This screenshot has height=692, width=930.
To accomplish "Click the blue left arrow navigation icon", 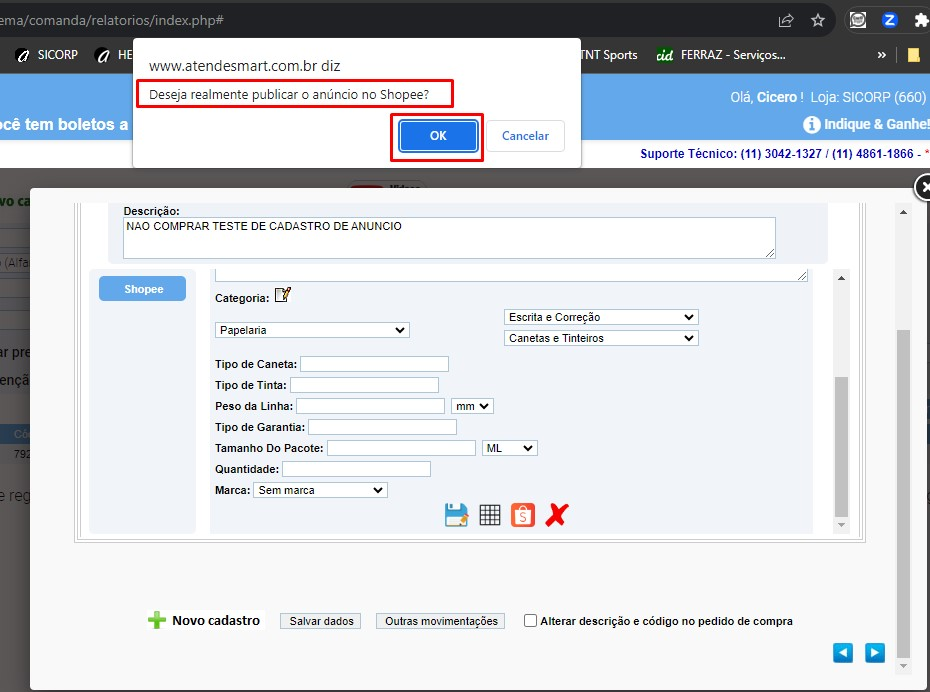I will coord(843,653).
